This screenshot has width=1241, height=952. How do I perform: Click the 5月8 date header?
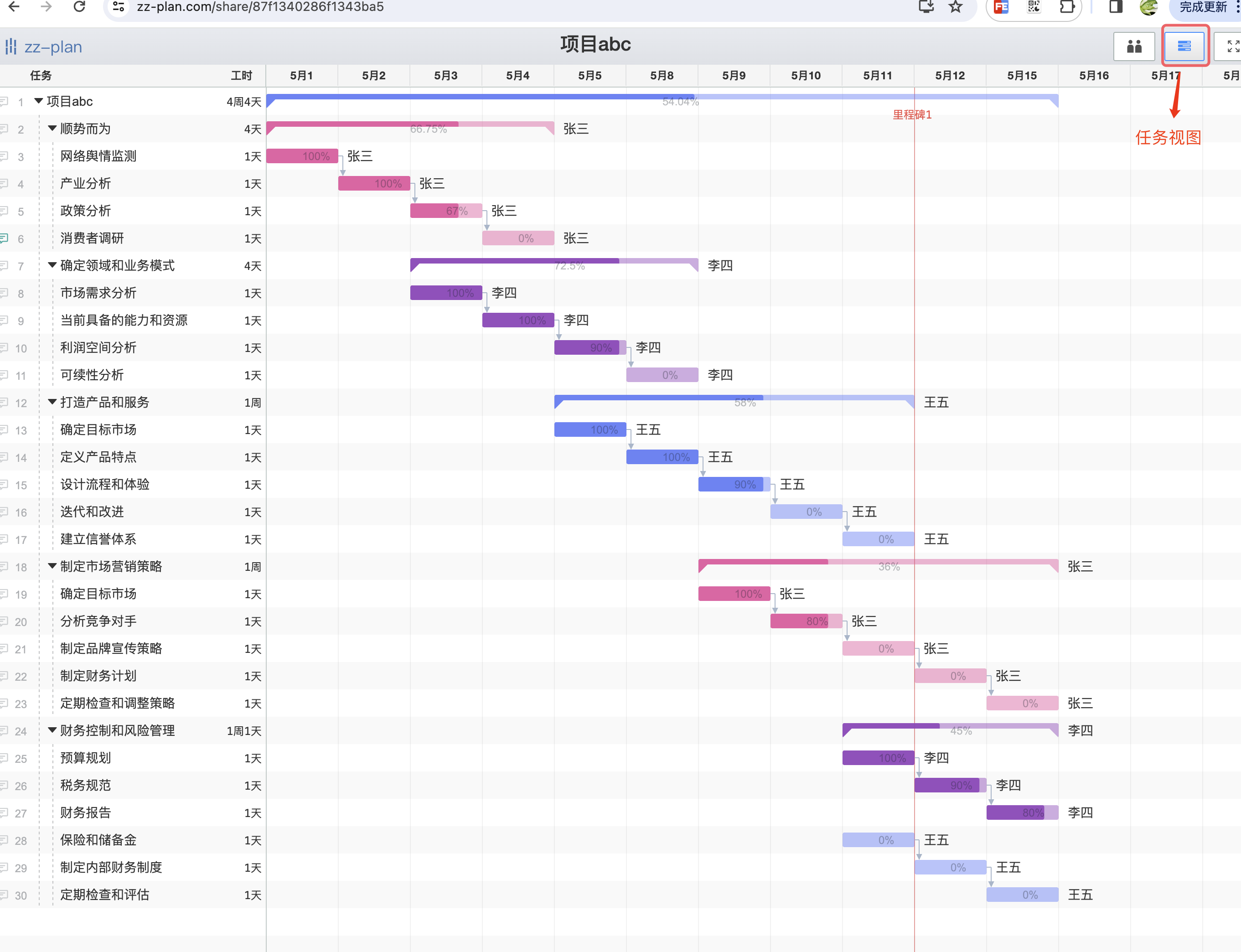pos(662,75)
